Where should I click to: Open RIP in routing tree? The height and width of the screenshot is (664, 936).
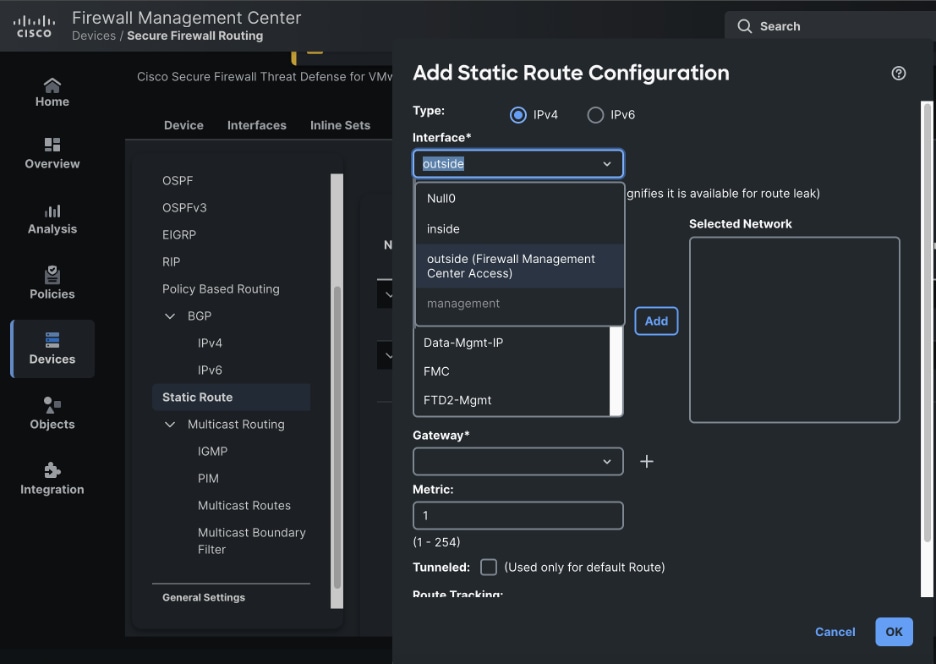(x=171, y=262)
